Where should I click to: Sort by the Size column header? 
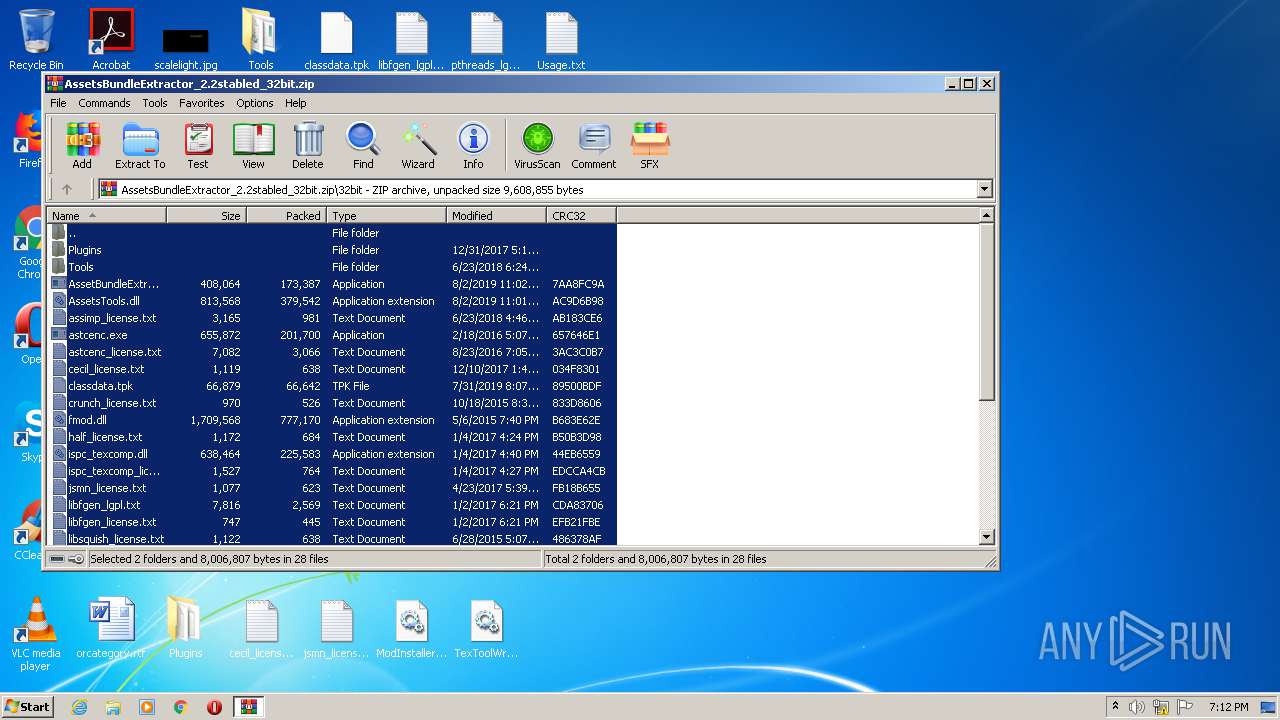coord(206,215)
